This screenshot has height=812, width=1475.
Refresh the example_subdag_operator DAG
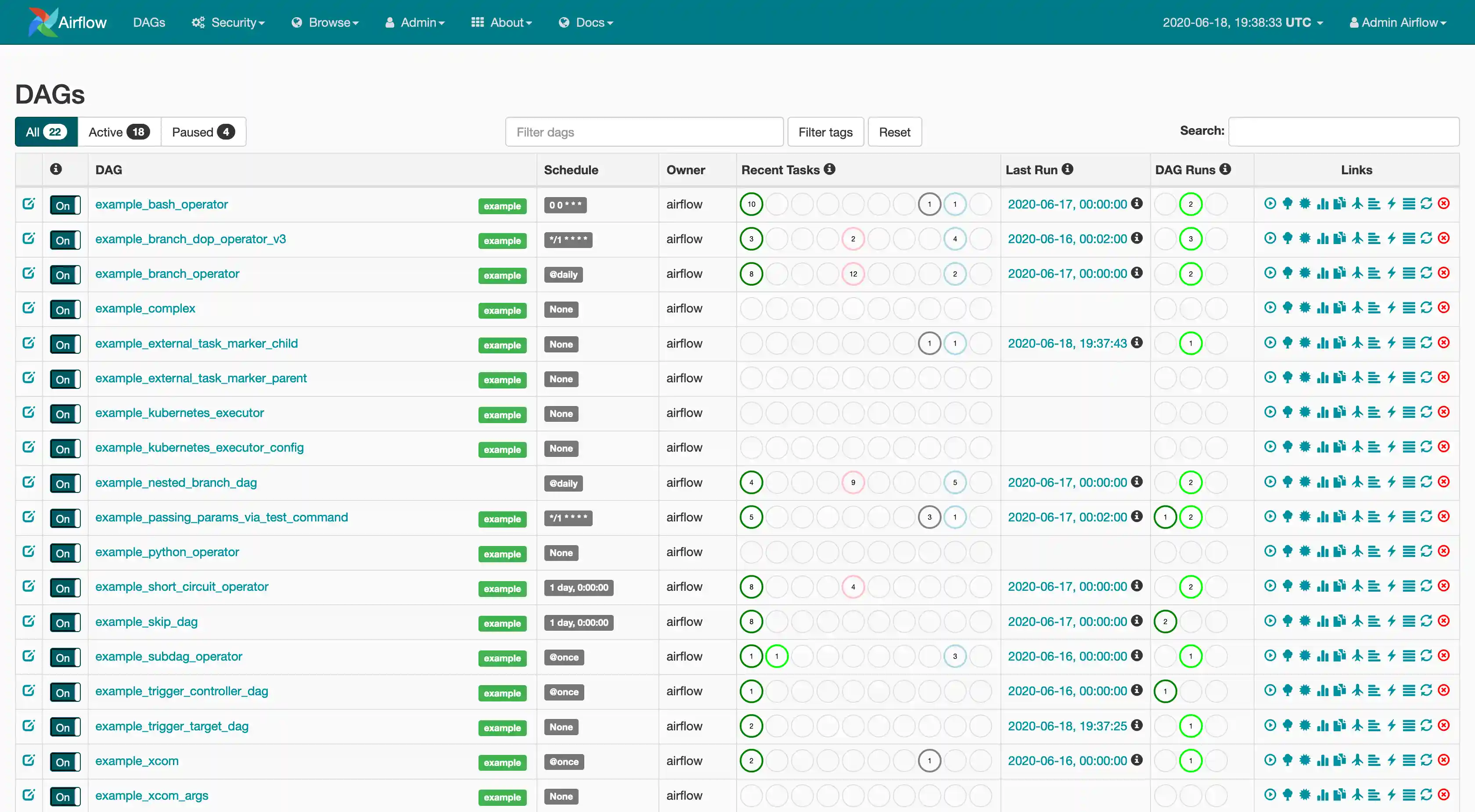[x=1426, y=656]
